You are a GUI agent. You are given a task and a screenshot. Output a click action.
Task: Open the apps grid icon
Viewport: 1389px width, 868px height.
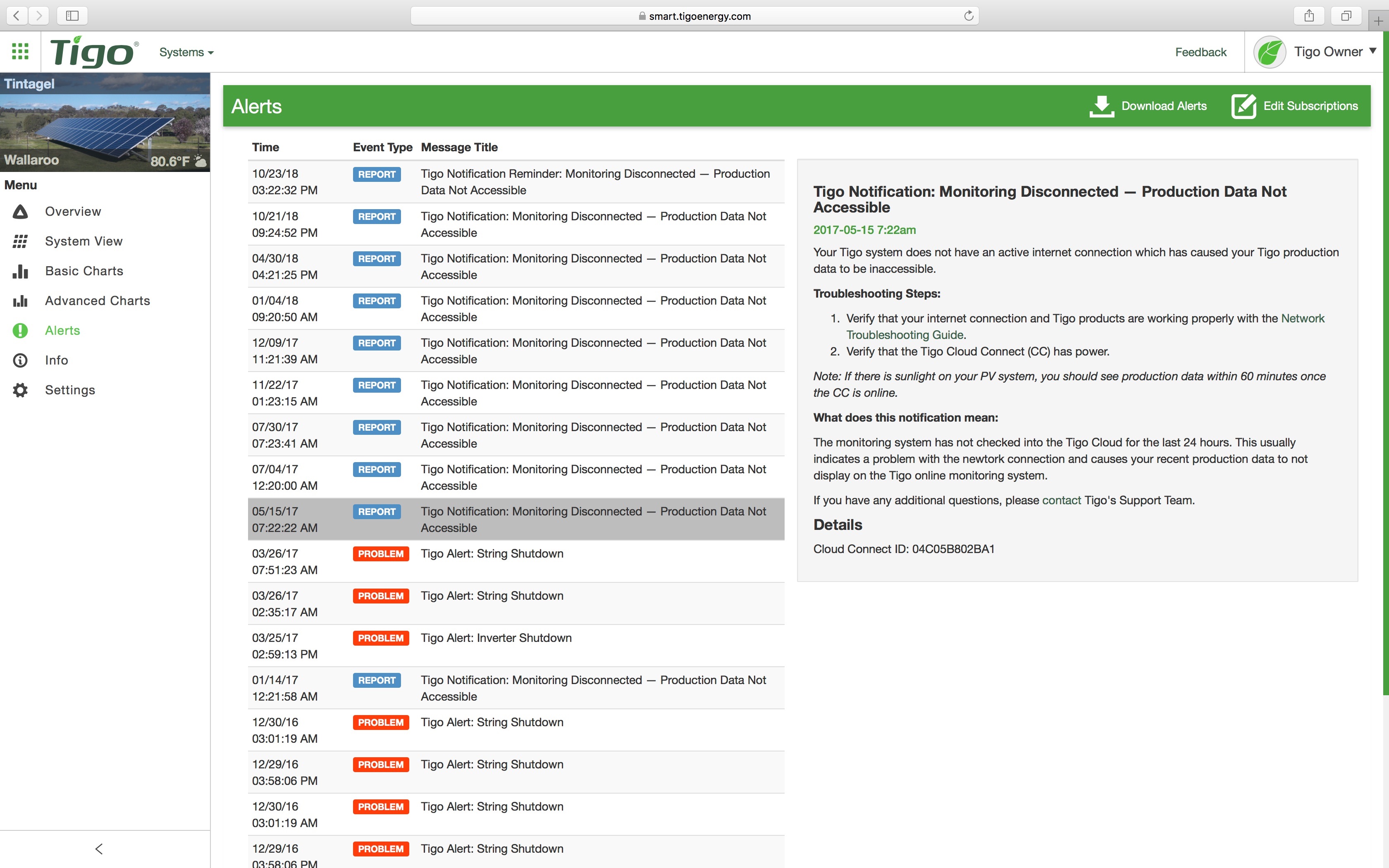coord(20,52)
